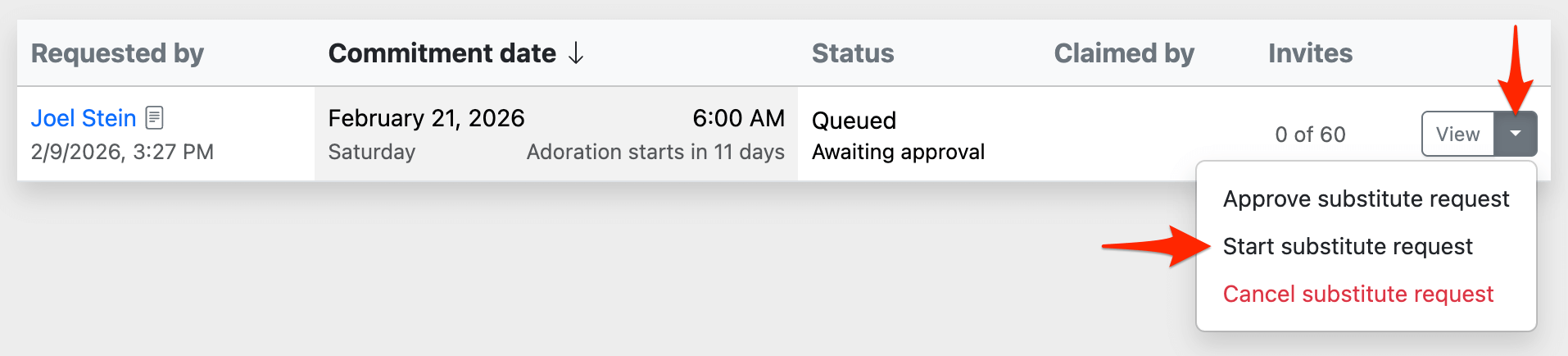Select Start substitute request
Screen dimensions: 1568x356
(x=1348, y=246)
